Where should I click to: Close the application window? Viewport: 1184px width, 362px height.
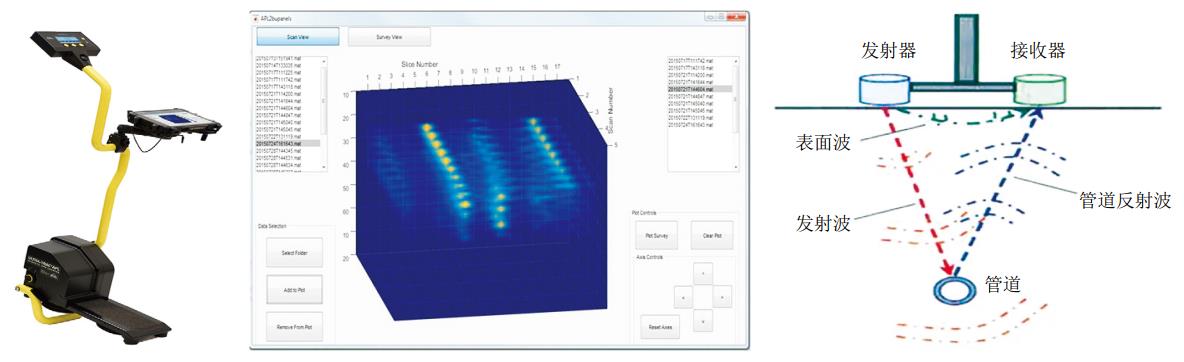click(x=736, y=17)
